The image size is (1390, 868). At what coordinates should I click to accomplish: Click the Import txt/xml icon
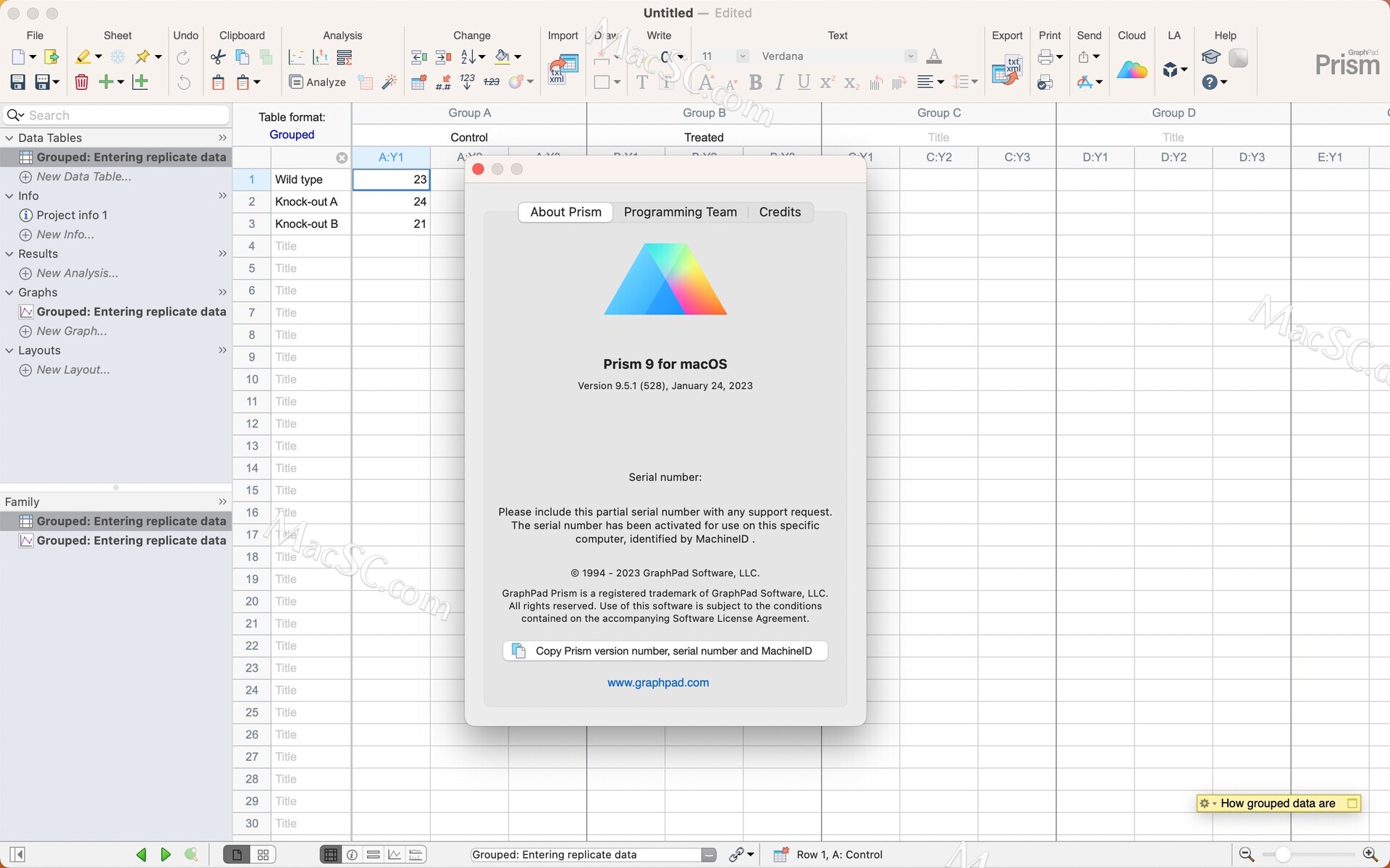pyautogui.click(x=563, y=69)
